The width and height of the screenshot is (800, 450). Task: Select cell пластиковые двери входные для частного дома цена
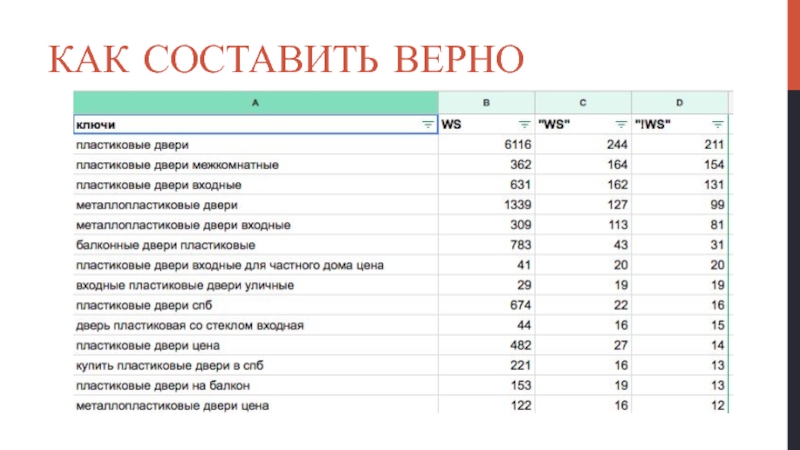pos(256,265)
